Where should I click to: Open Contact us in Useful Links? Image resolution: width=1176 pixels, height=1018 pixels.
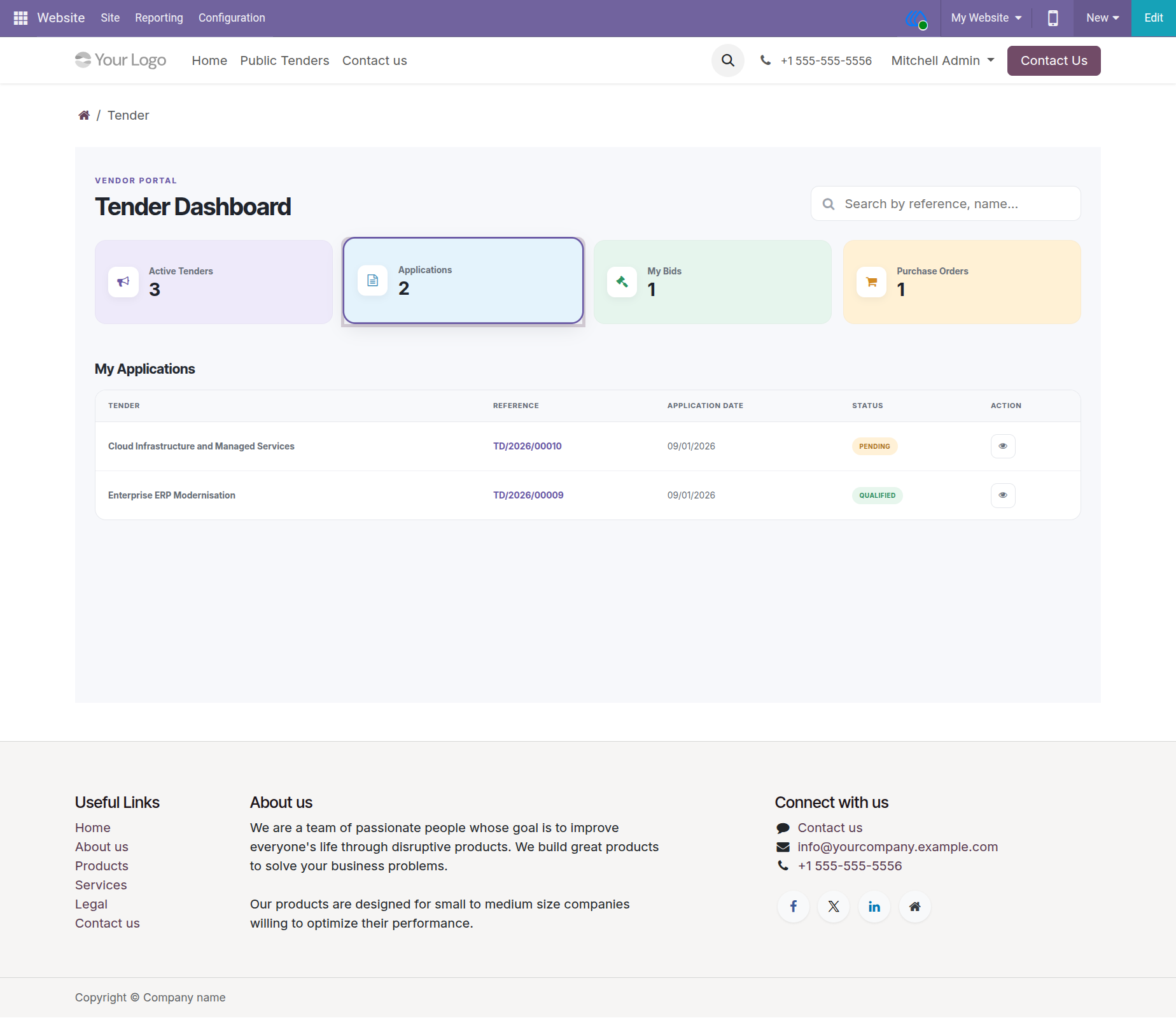pos(108,923)
